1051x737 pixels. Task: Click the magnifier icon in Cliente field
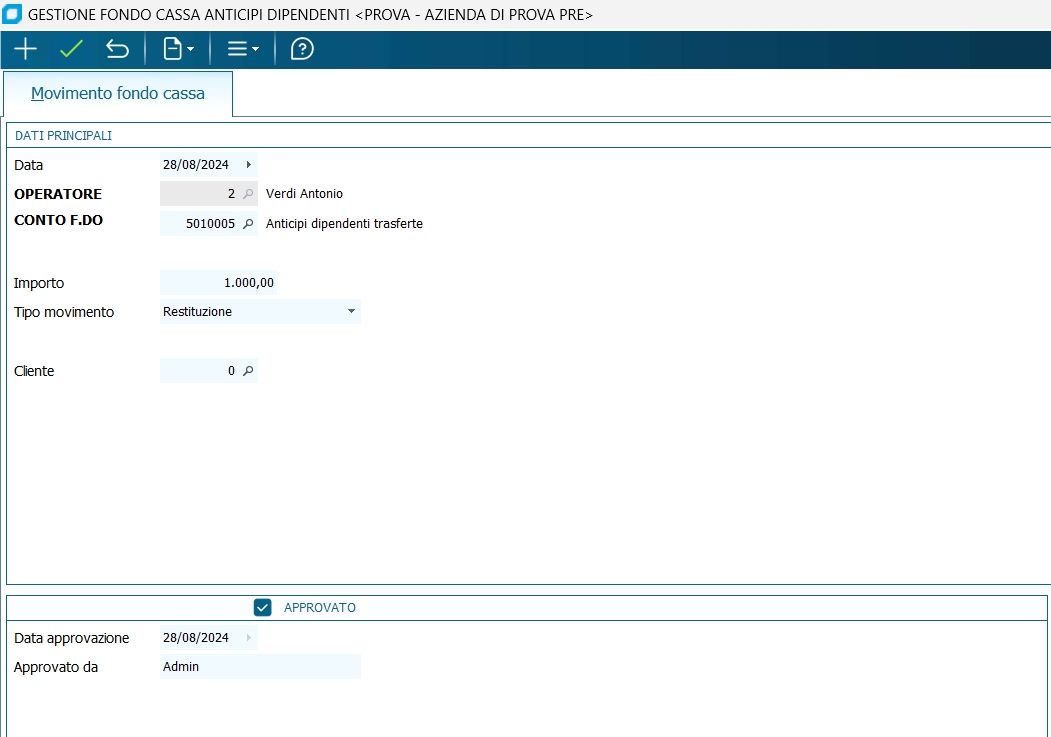(x=248, y=371)
